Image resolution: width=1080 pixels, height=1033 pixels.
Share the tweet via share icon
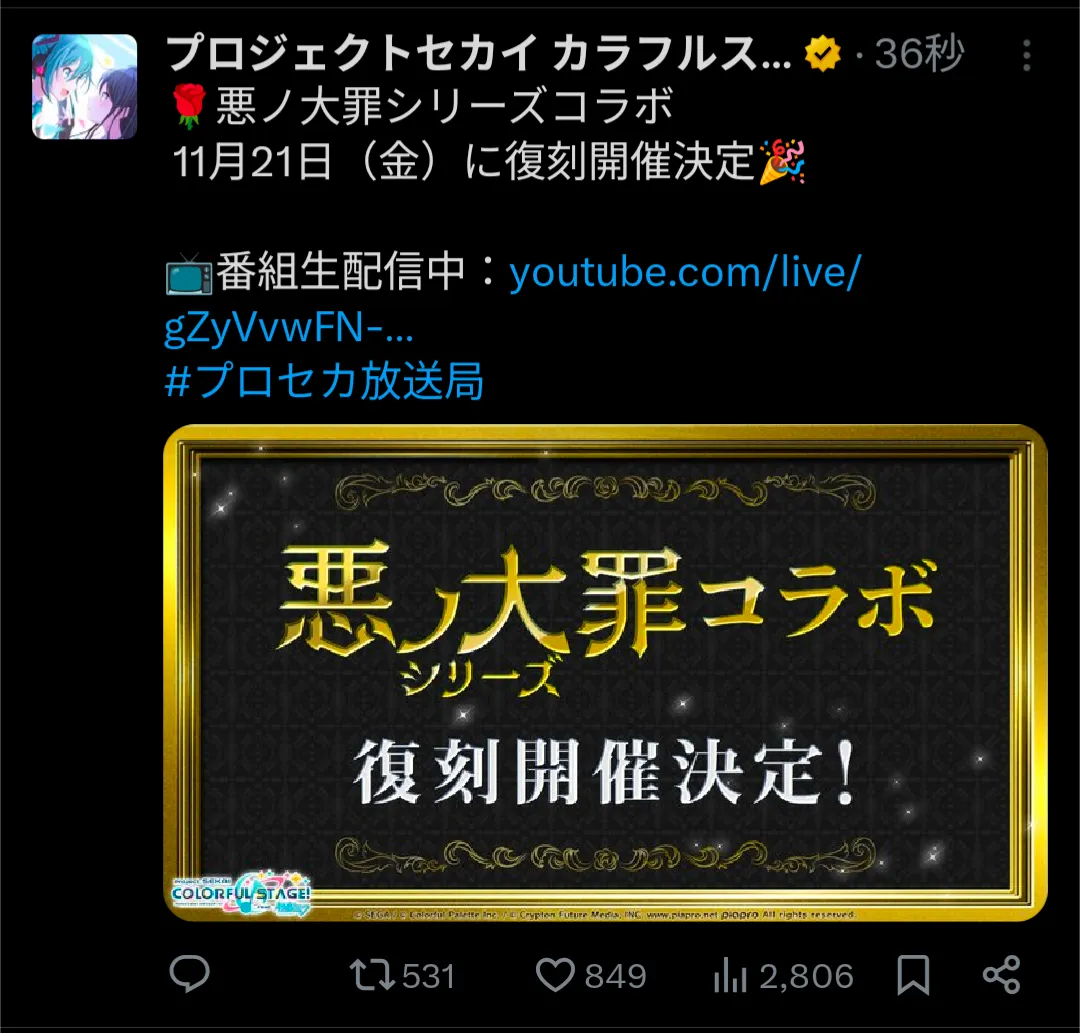click(x=1001, y=974)
